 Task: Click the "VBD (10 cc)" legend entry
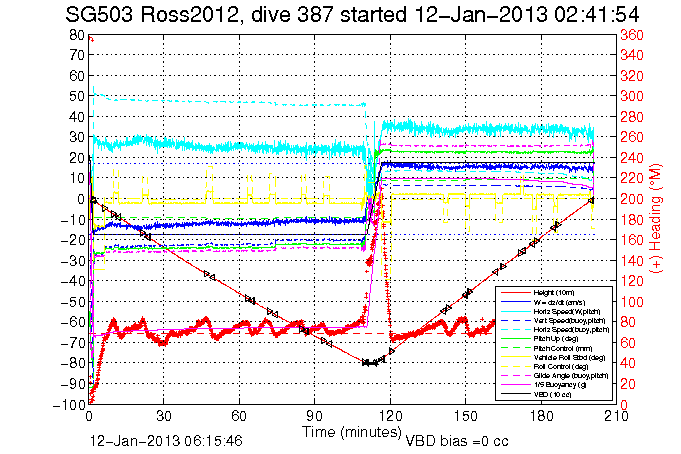[552, 394]
